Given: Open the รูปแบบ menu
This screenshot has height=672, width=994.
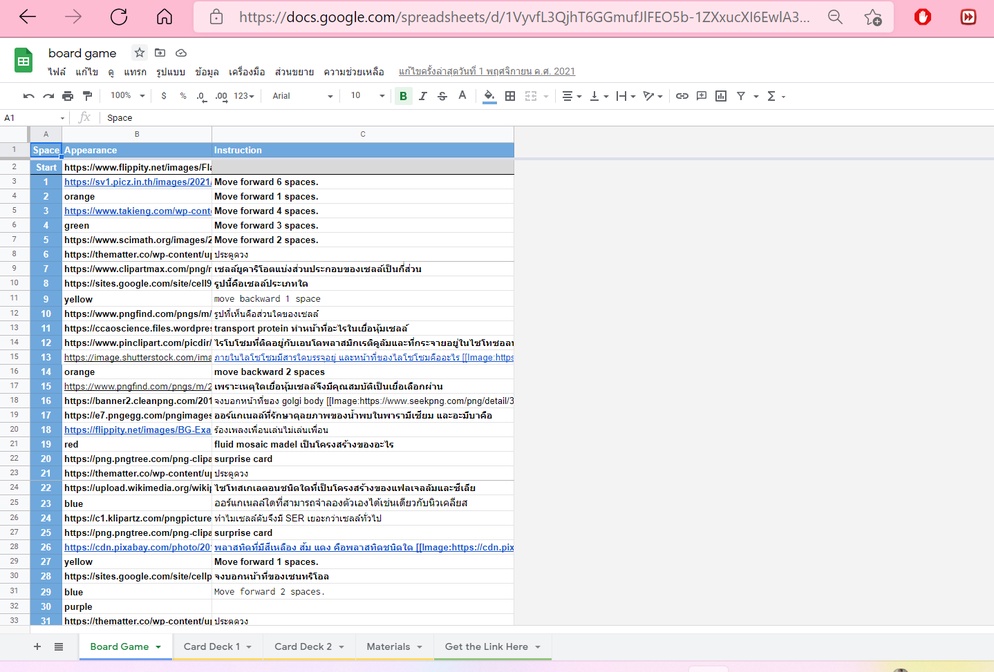Looking at the screenshot, I should click(x=171, y=72).
